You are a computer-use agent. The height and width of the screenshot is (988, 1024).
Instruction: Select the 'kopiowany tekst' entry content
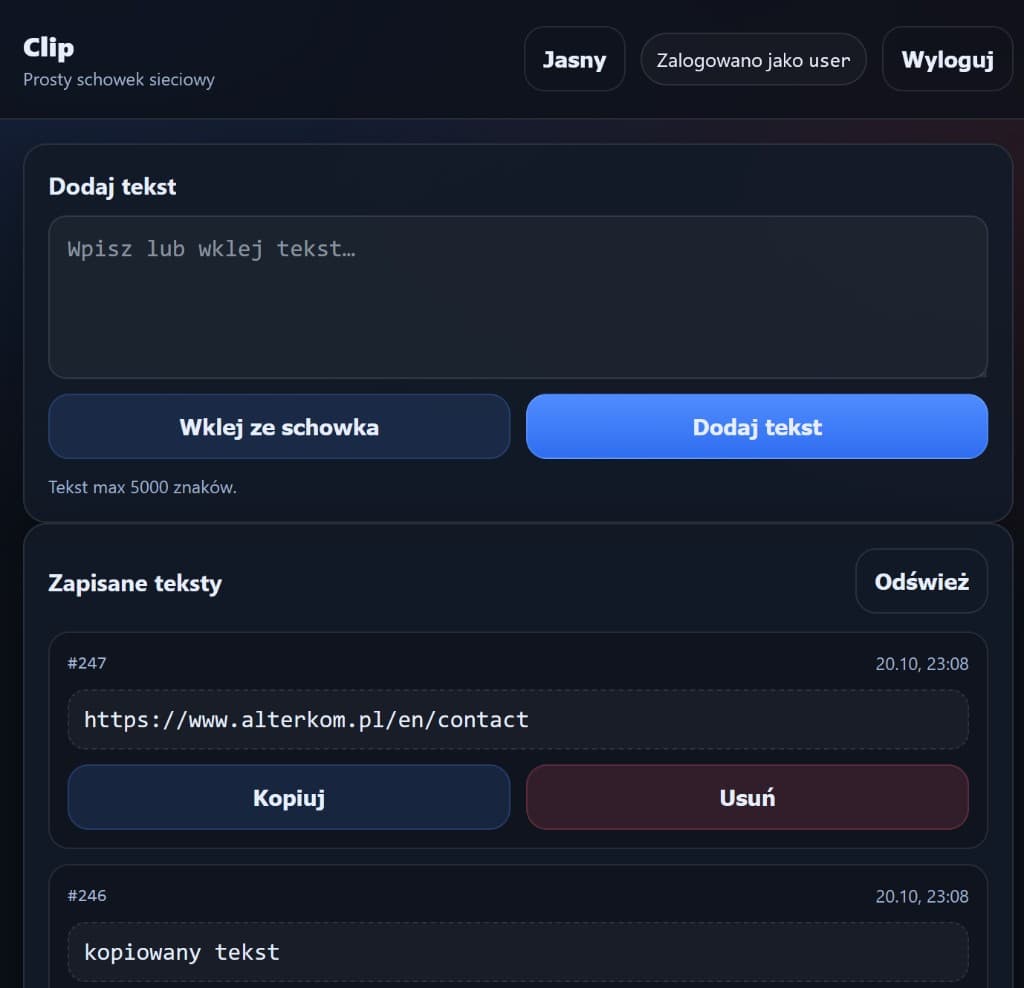pos(182,952)
